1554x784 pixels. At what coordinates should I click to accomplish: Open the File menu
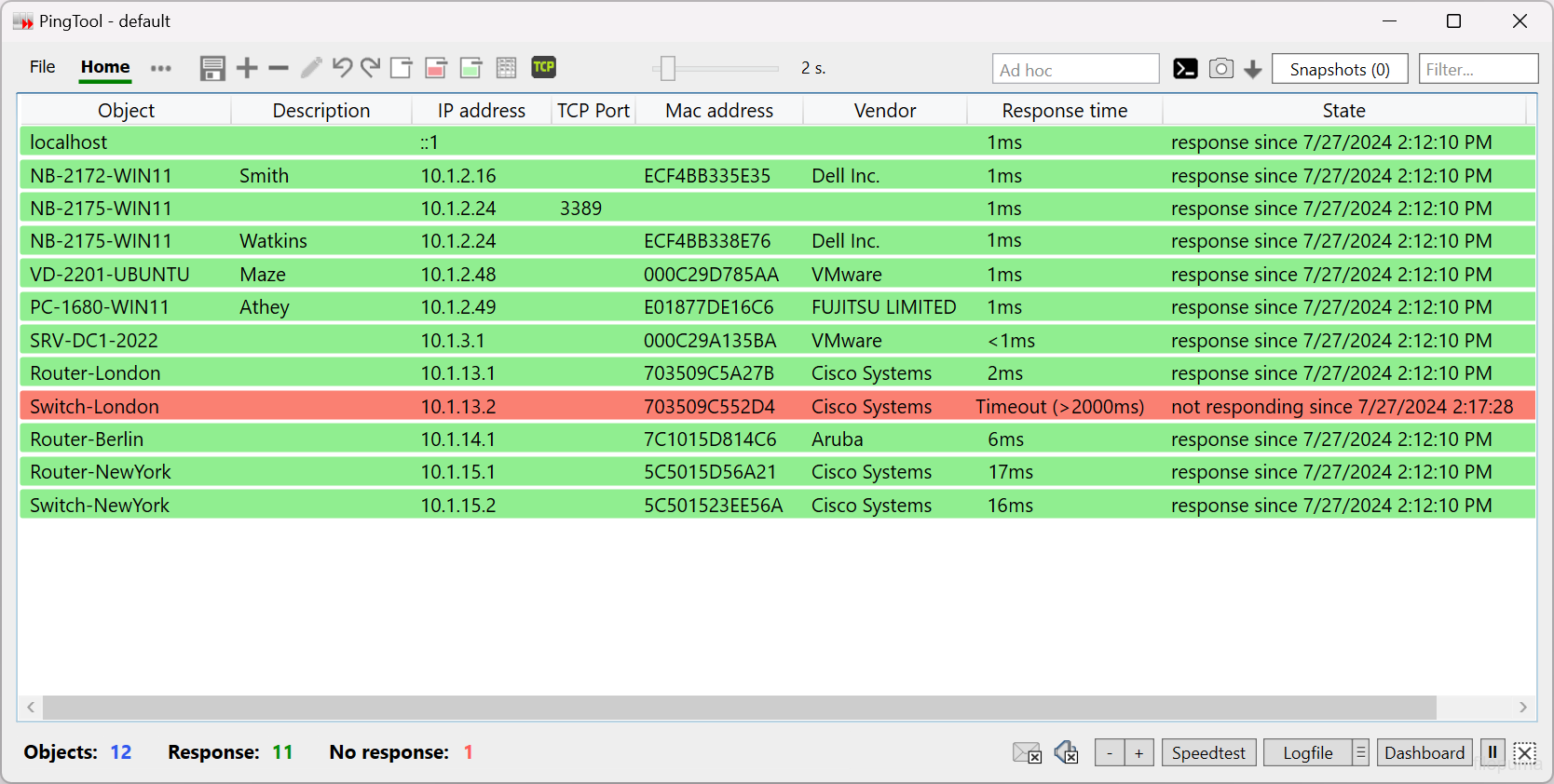pyautogui.click(x=43, y=67)
